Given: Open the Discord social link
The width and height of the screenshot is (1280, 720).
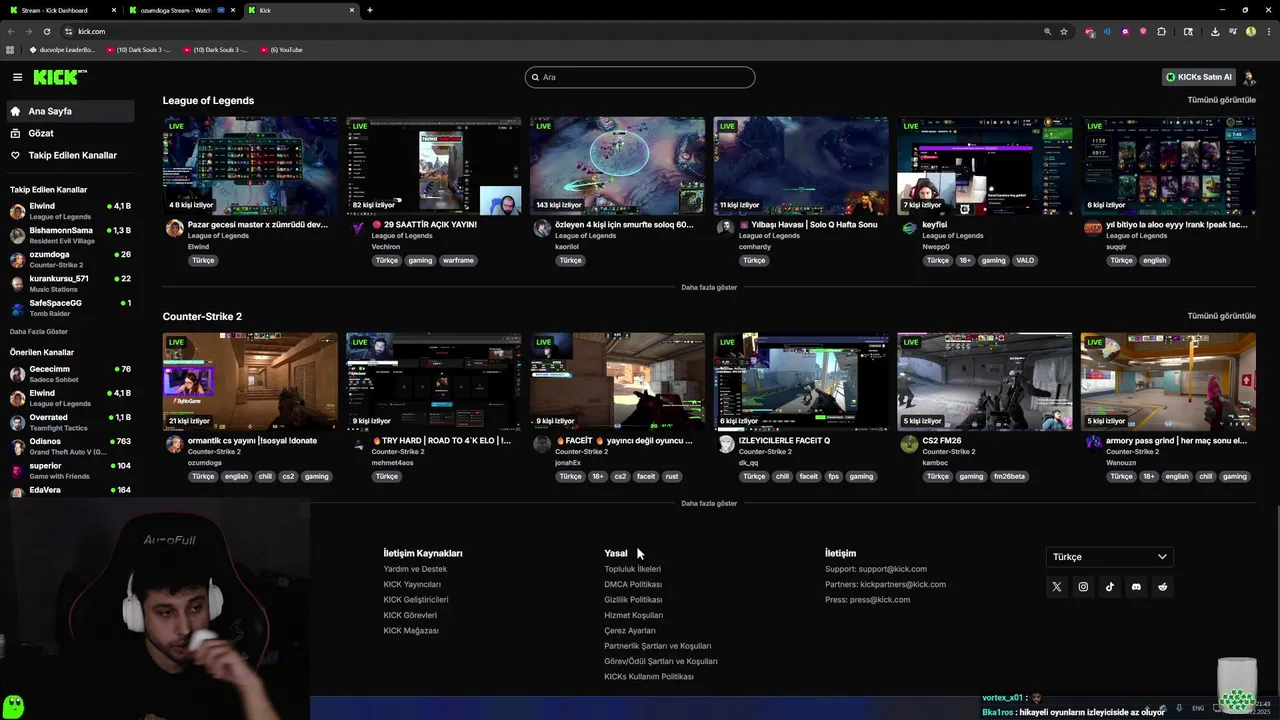Looking at the screenshot, I should pos(1136,587).
